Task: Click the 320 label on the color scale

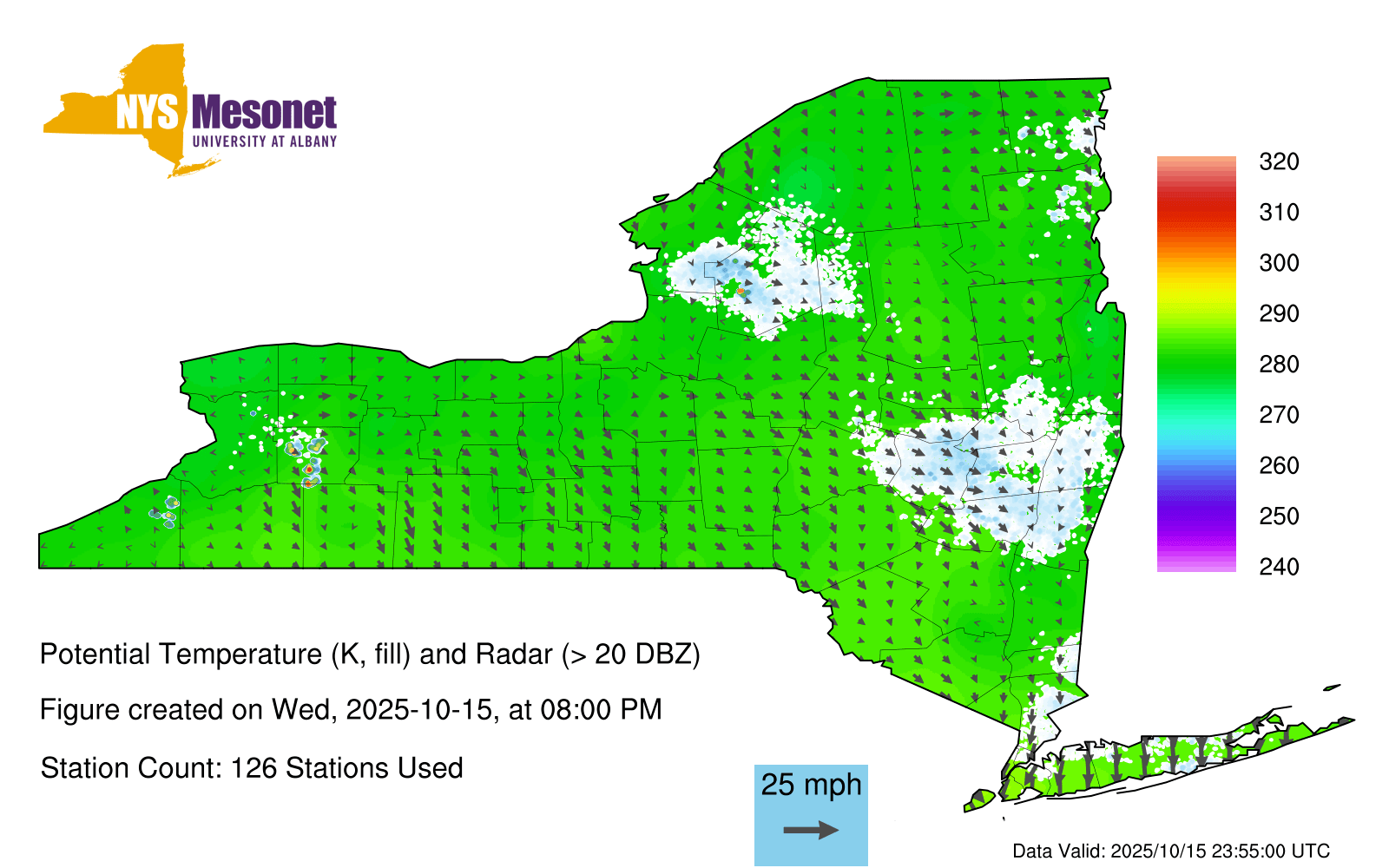Action: tap(1278, 161)
